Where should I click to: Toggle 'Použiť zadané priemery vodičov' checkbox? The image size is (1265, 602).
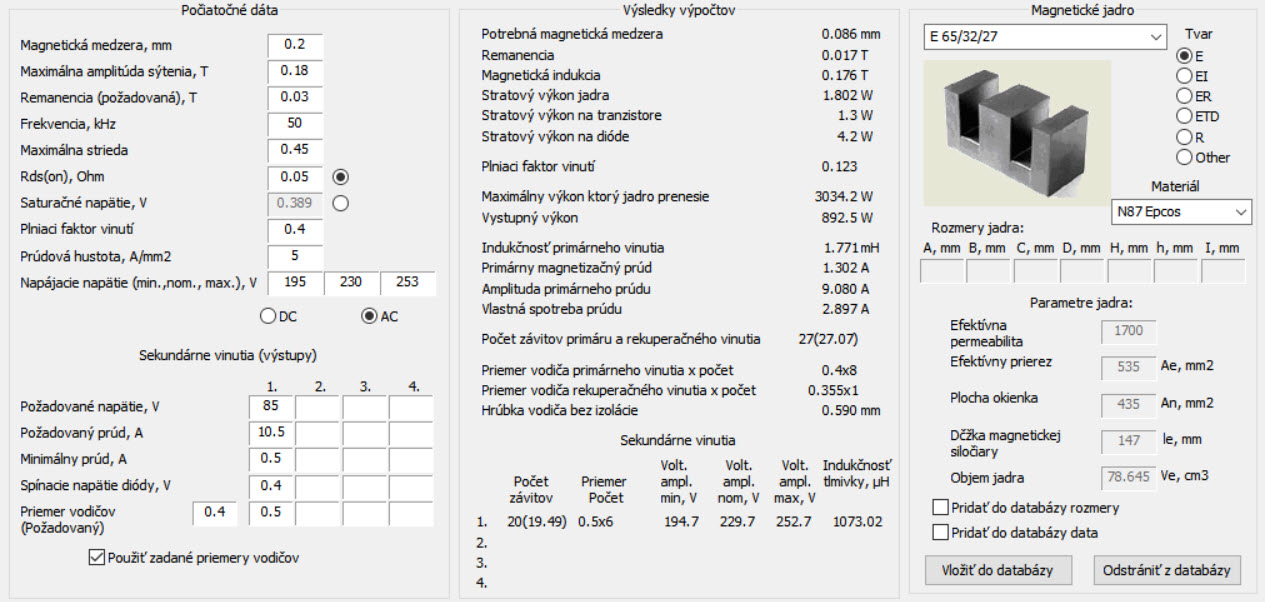click(x=96, y=558)
